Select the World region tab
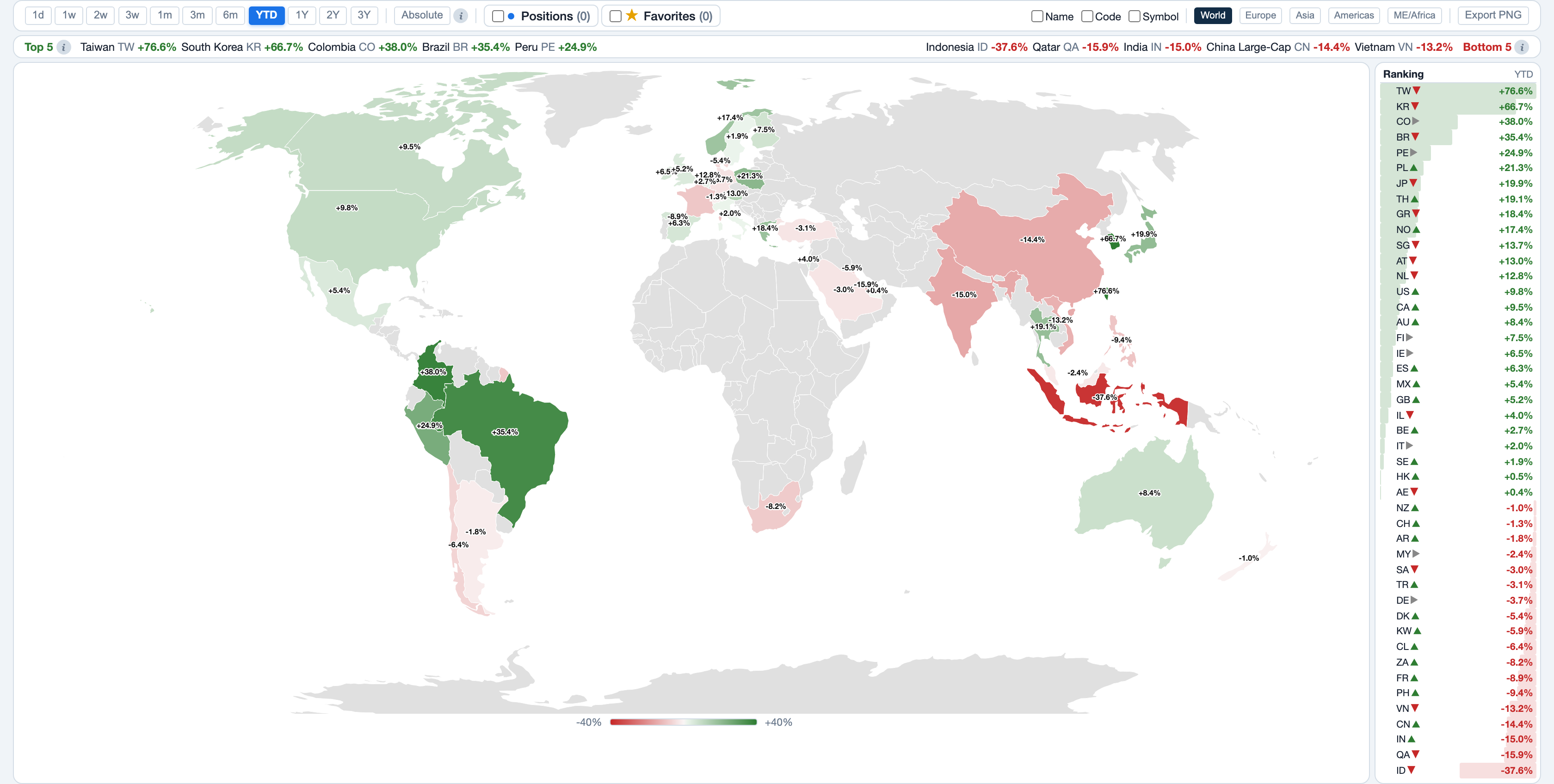The image size is (1554, 784). click(1213, 16)
